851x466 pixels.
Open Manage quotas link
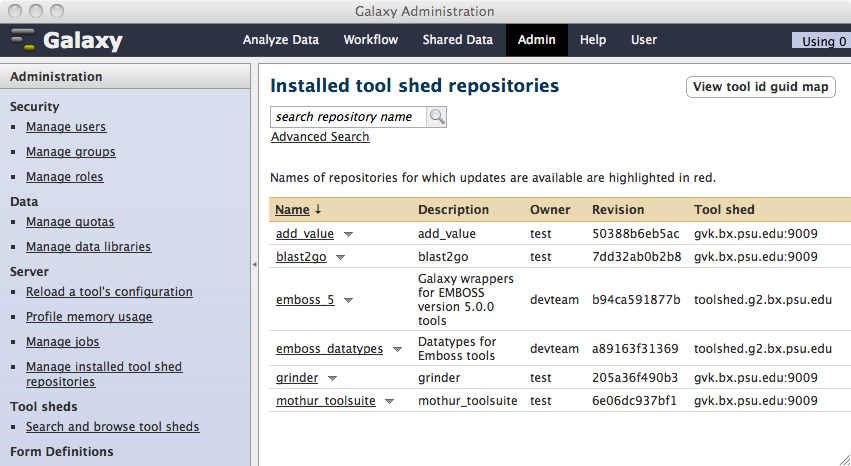pos(70,222)
